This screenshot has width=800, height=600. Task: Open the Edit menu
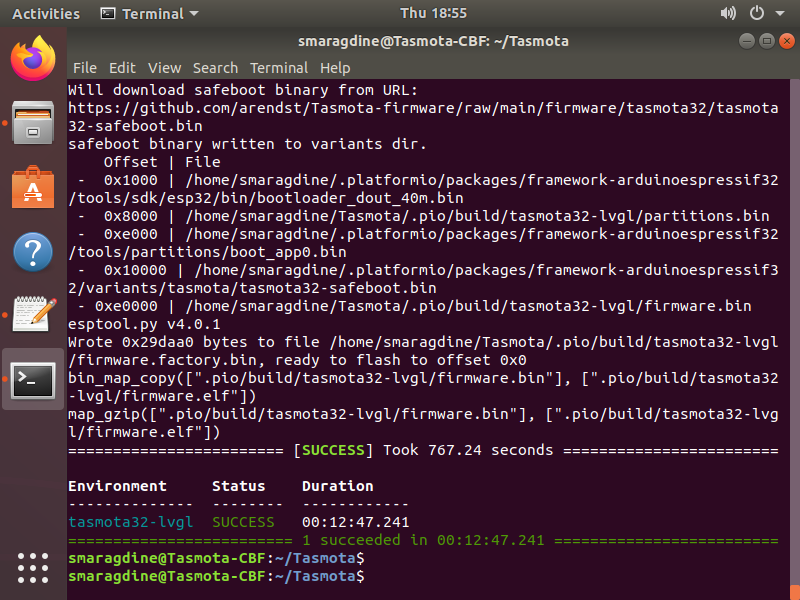coord(122,68)
